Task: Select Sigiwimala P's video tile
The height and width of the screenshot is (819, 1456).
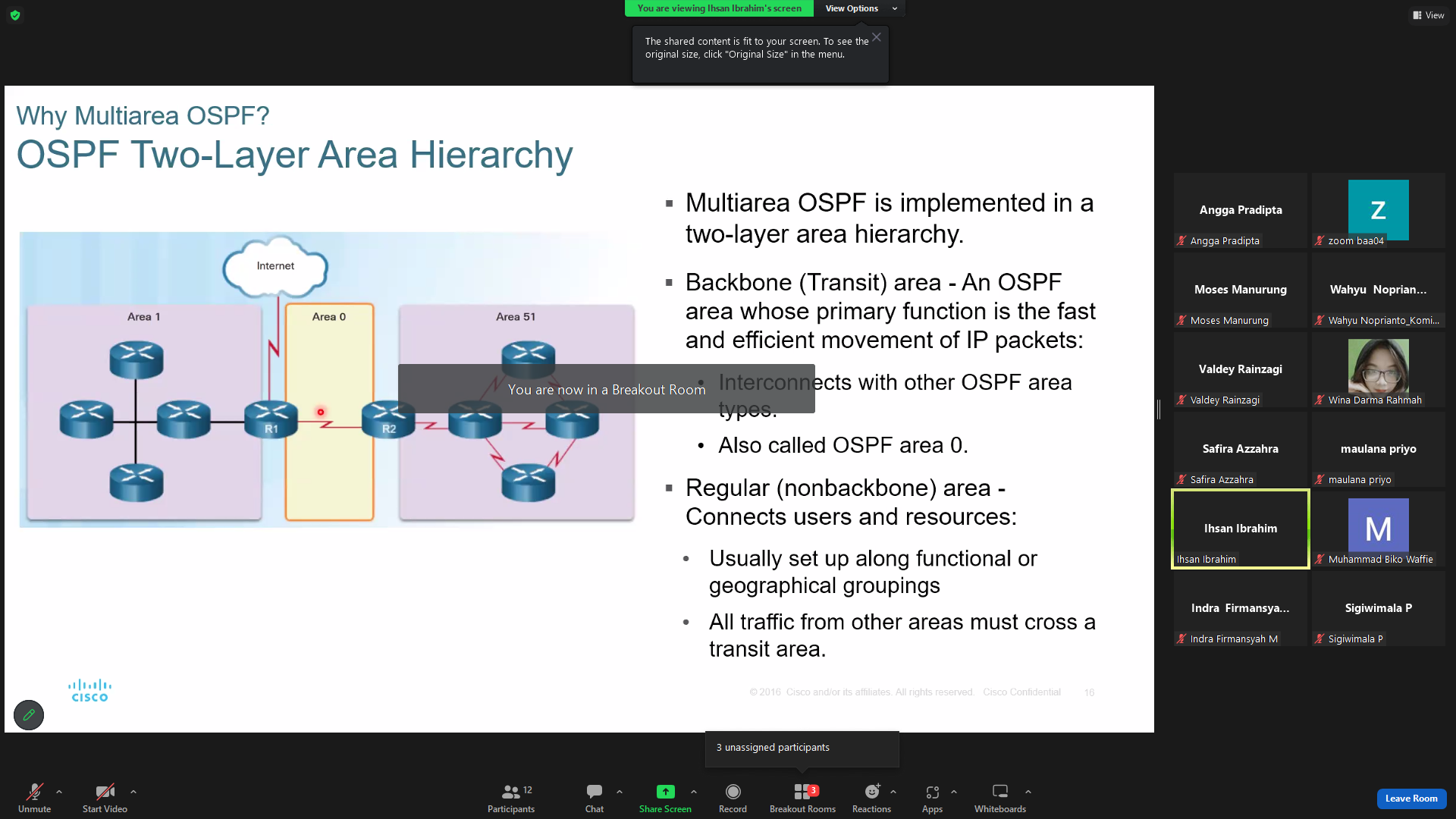Action: pos(1379,608)
